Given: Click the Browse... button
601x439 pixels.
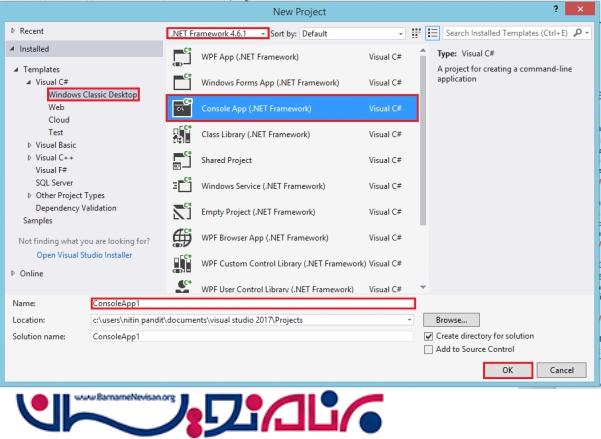Looking at the screenshot, I should point(451,320).
